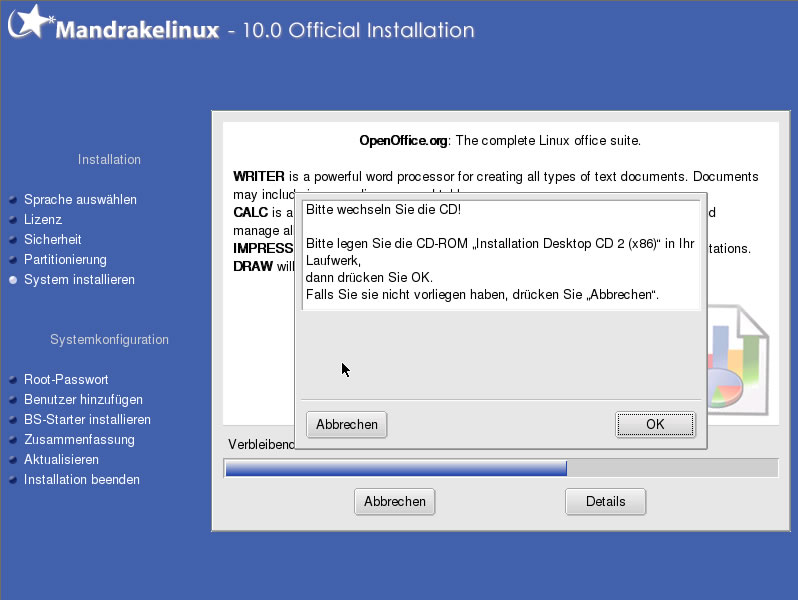Screen dimensions: 798x600
Task: Open the Details button
Action: [x=605, y=502]
